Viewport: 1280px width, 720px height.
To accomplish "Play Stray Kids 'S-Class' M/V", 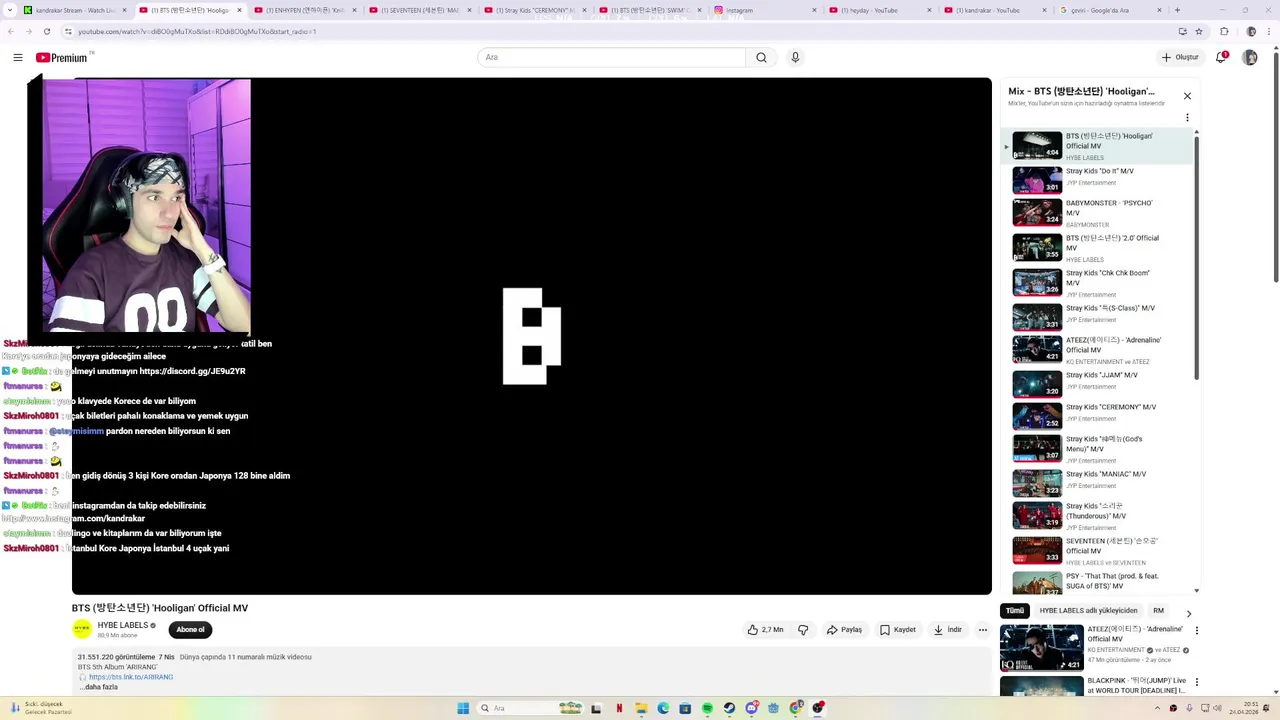I will coord(1098,316).
